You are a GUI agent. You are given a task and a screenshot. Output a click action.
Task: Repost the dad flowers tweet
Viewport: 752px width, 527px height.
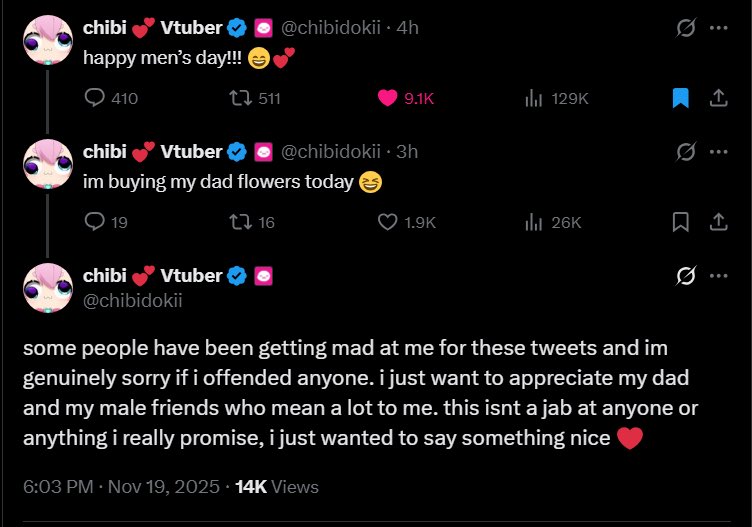point(239,222)
